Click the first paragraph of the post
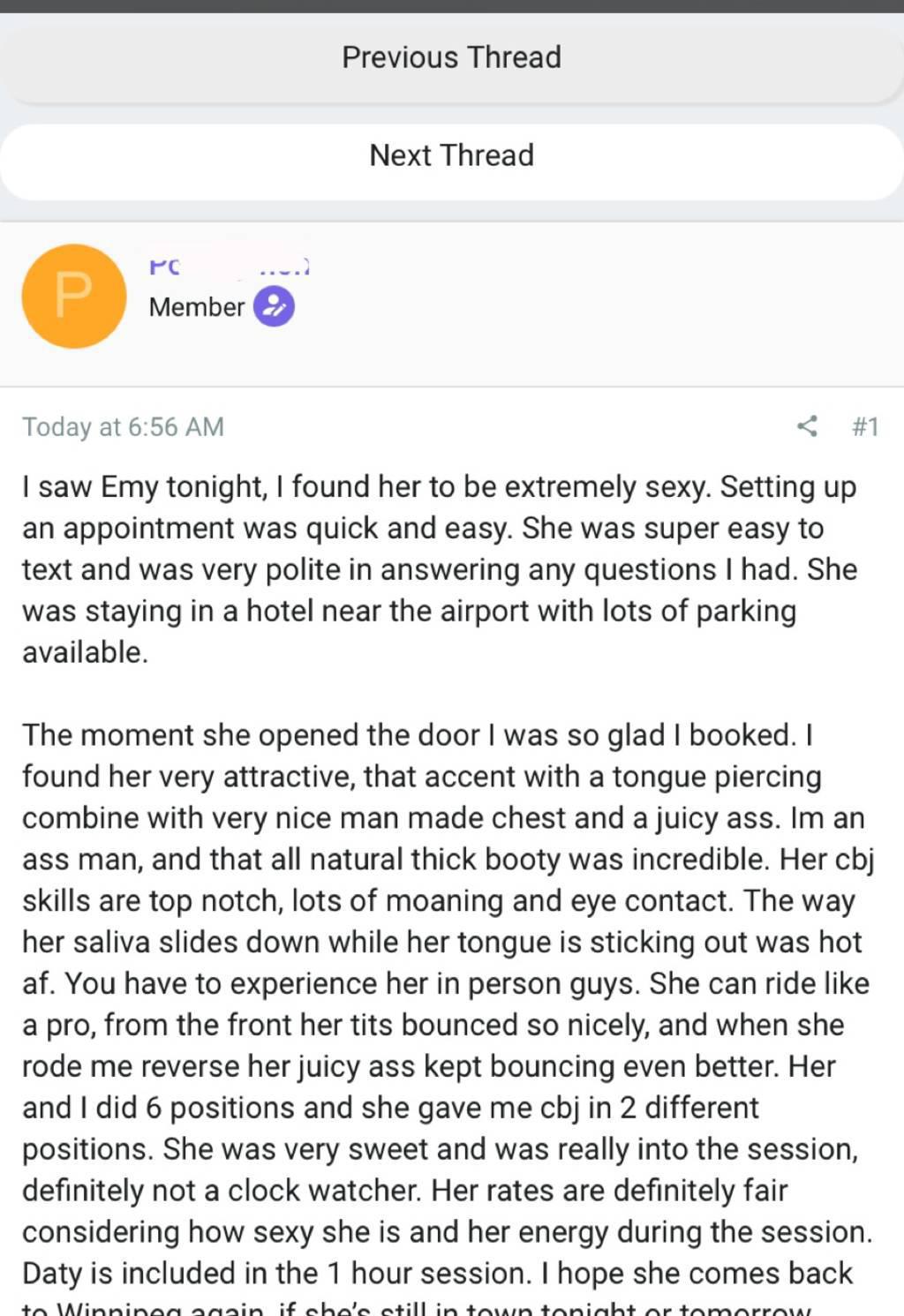 point(439,569)
